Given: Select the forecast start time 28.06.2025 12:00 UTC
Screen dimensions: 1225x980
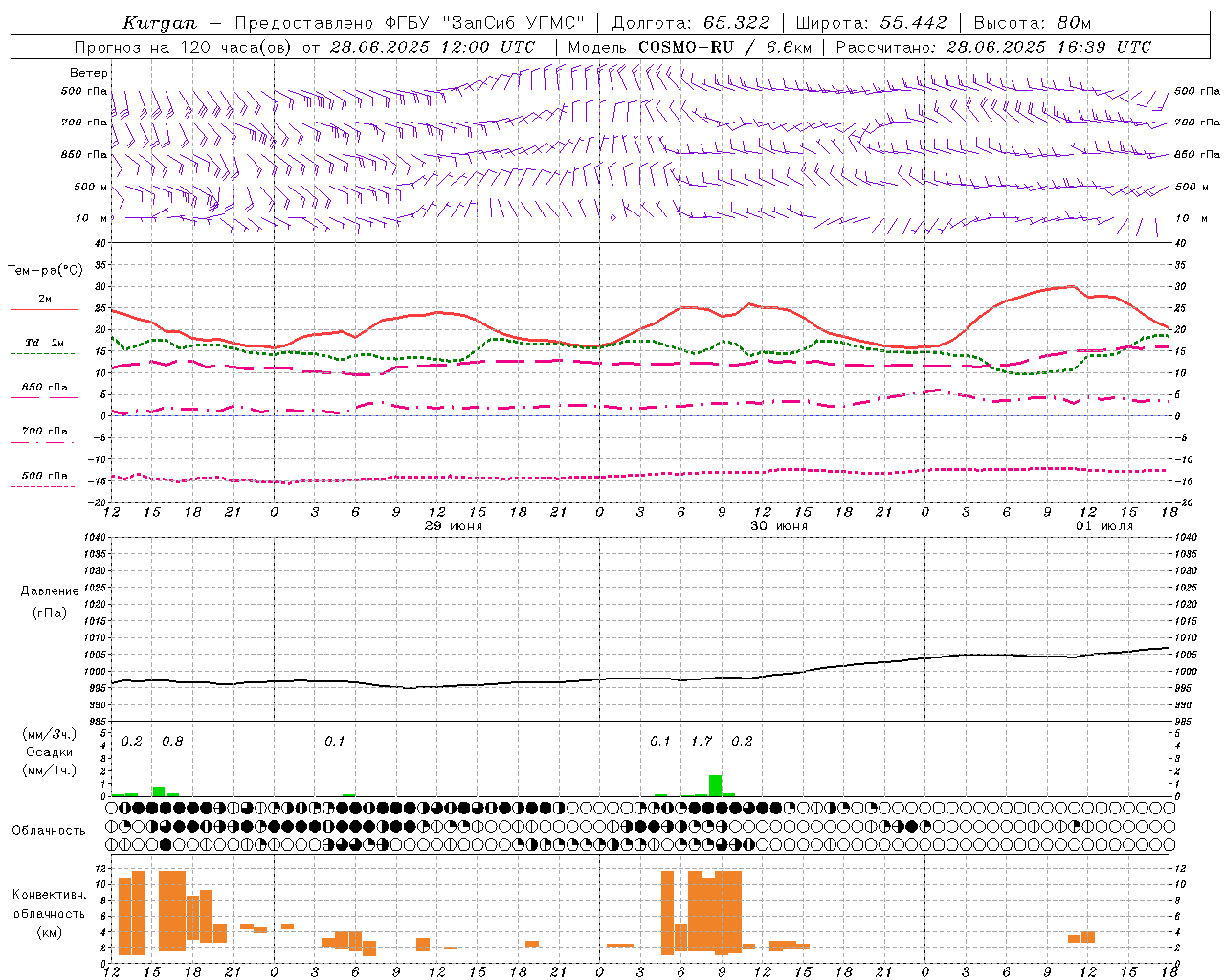Looking at the screenshot, I should click(x=433, y=47).
